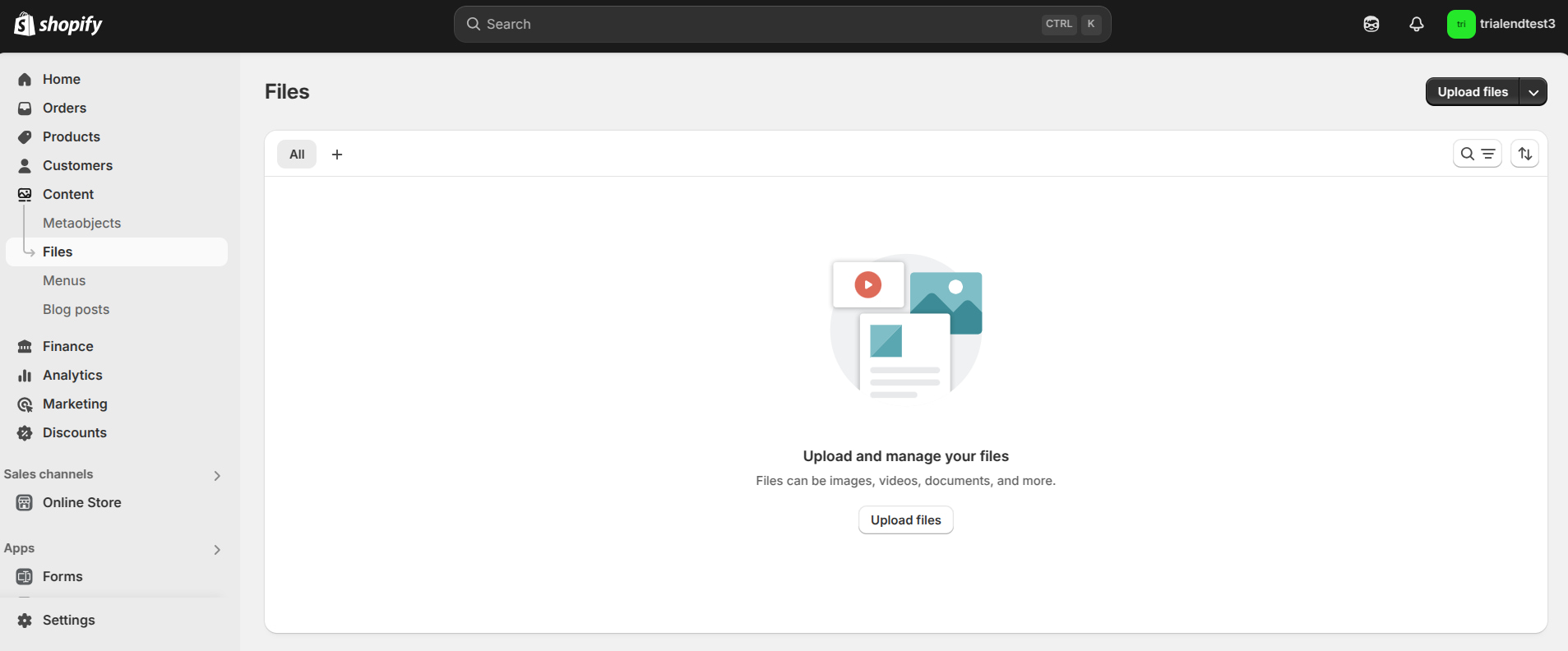Image resolution: width=1568 pixels, height=651 pixels.
Task: Open Settings via the gear icon
Action: tap(25, 621)
